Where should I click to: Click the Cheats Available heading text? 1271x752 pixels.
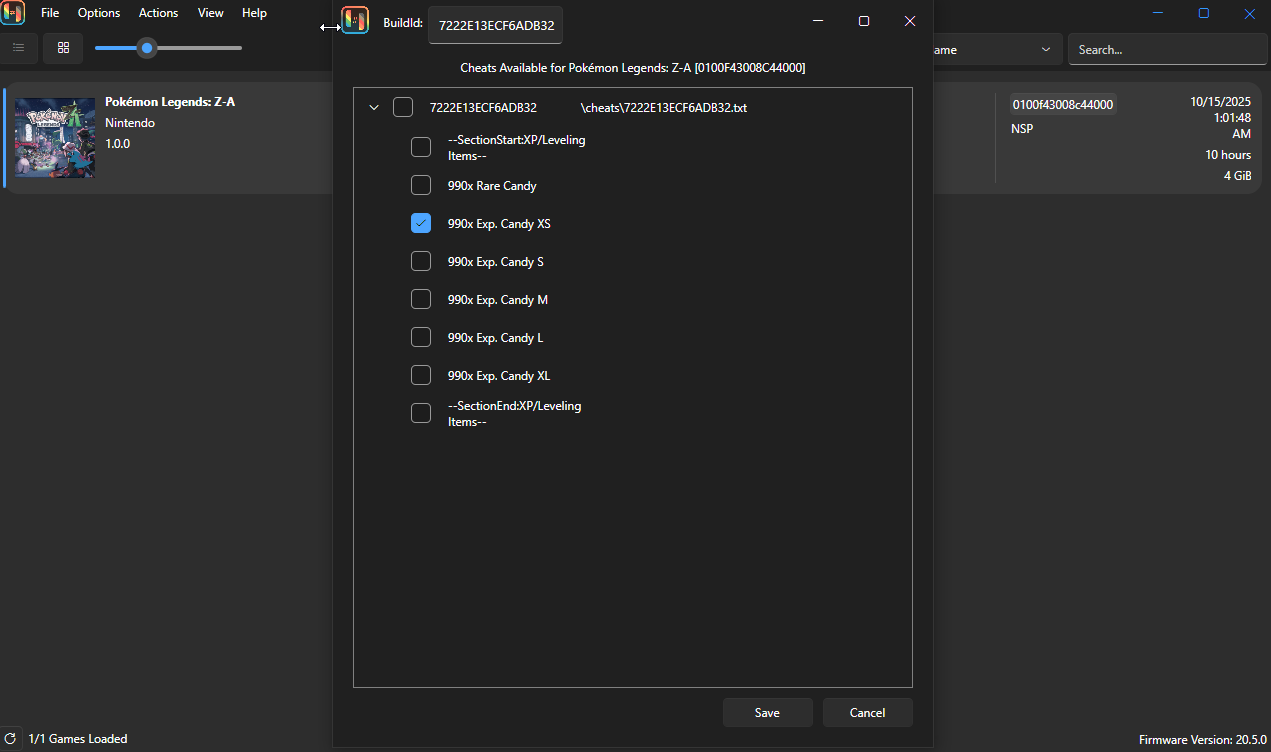[x=632, y=68]
